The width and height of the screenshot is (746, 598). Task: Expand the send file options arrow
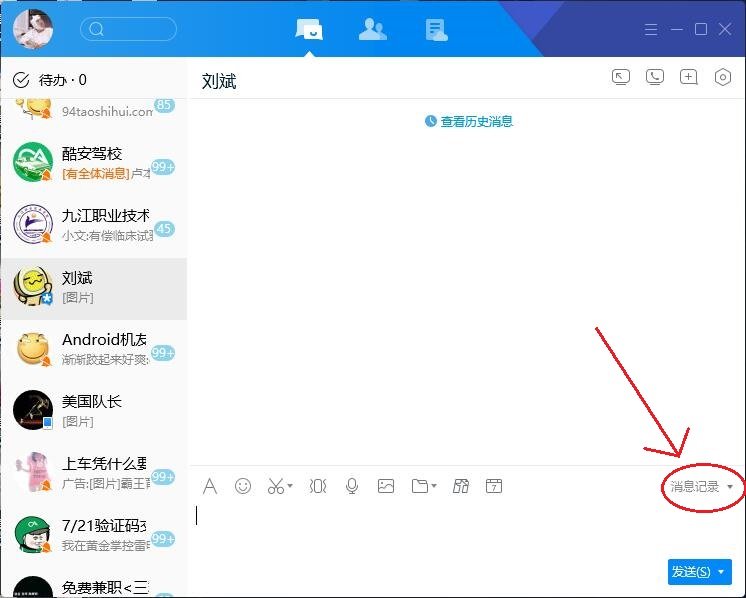coord(434,486)
